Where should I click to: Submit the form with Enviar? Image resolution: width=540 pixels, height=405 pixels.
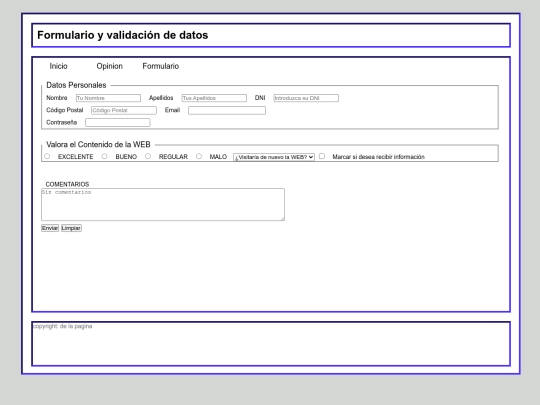(x=50, y=228)
